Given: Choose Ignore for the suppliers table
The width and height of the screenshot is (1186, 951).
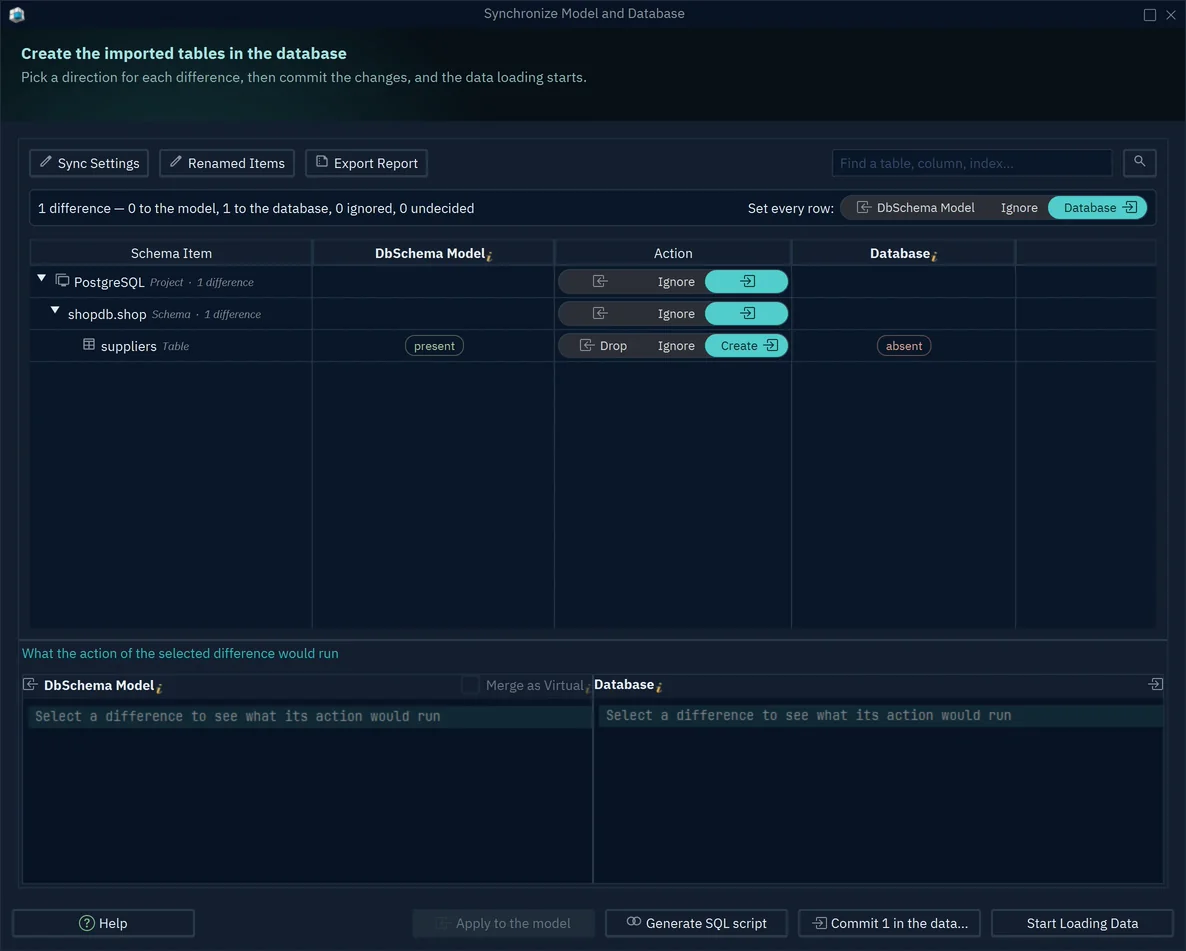Looking at the screenshot, I should point(675,346).
